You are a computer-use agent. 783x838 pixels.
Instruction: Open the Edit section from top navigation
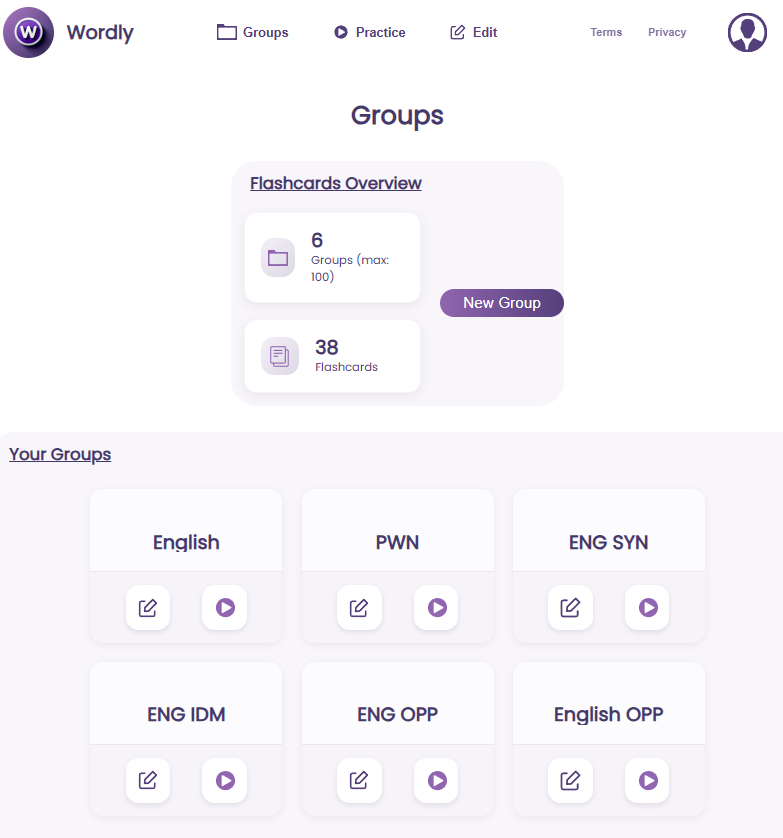(473, 32)
